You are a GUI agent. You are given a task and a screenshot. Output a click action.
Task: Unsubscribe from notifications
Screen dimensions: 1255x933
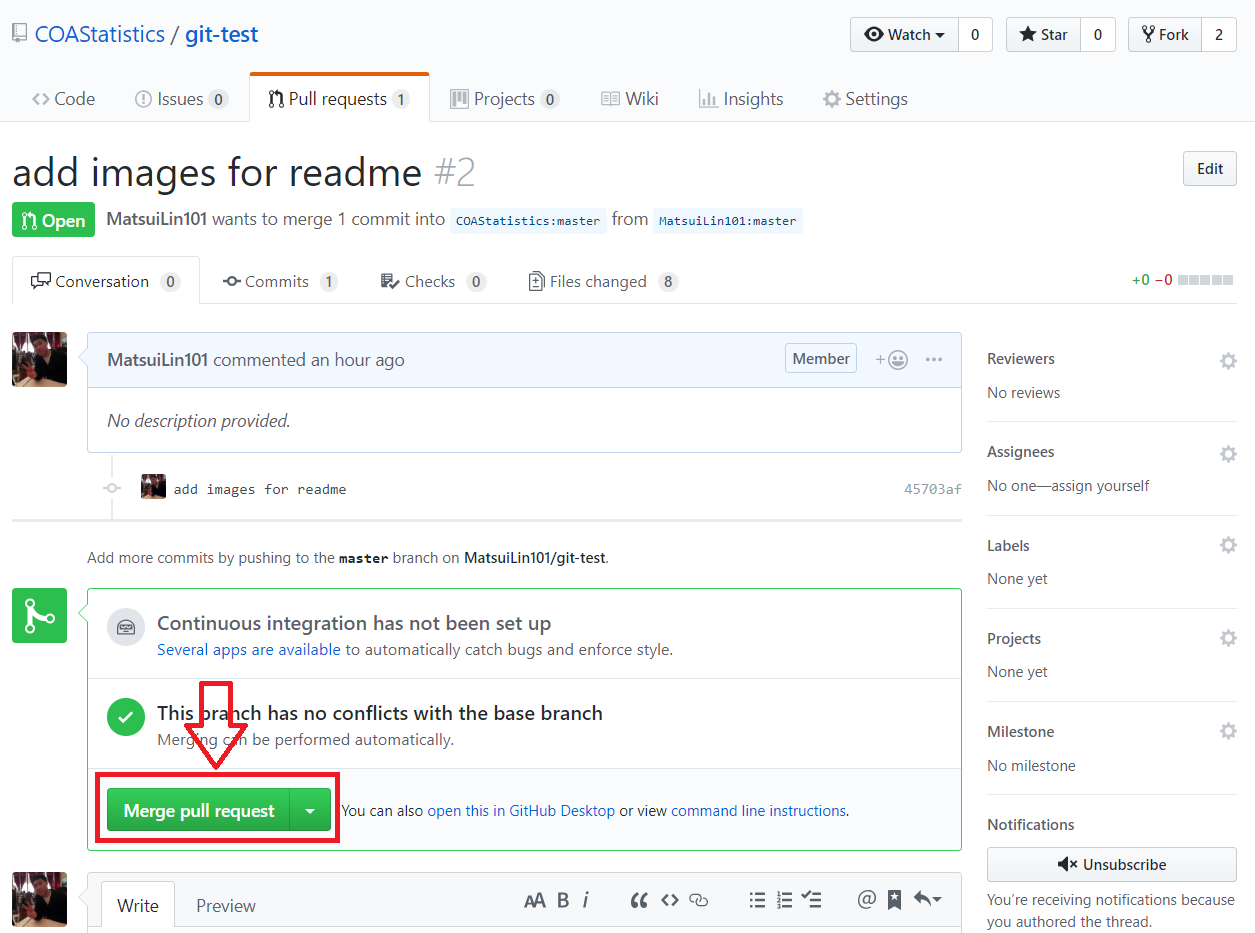tap(1112, 864)
